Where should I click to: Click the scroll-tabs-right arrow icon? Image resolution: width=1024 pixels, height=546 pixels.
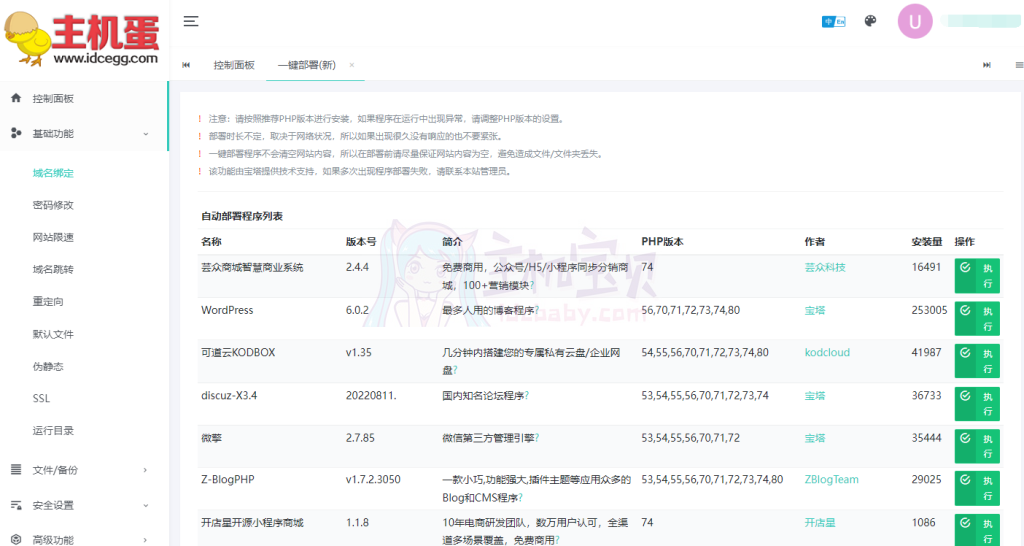pos(987,65)
